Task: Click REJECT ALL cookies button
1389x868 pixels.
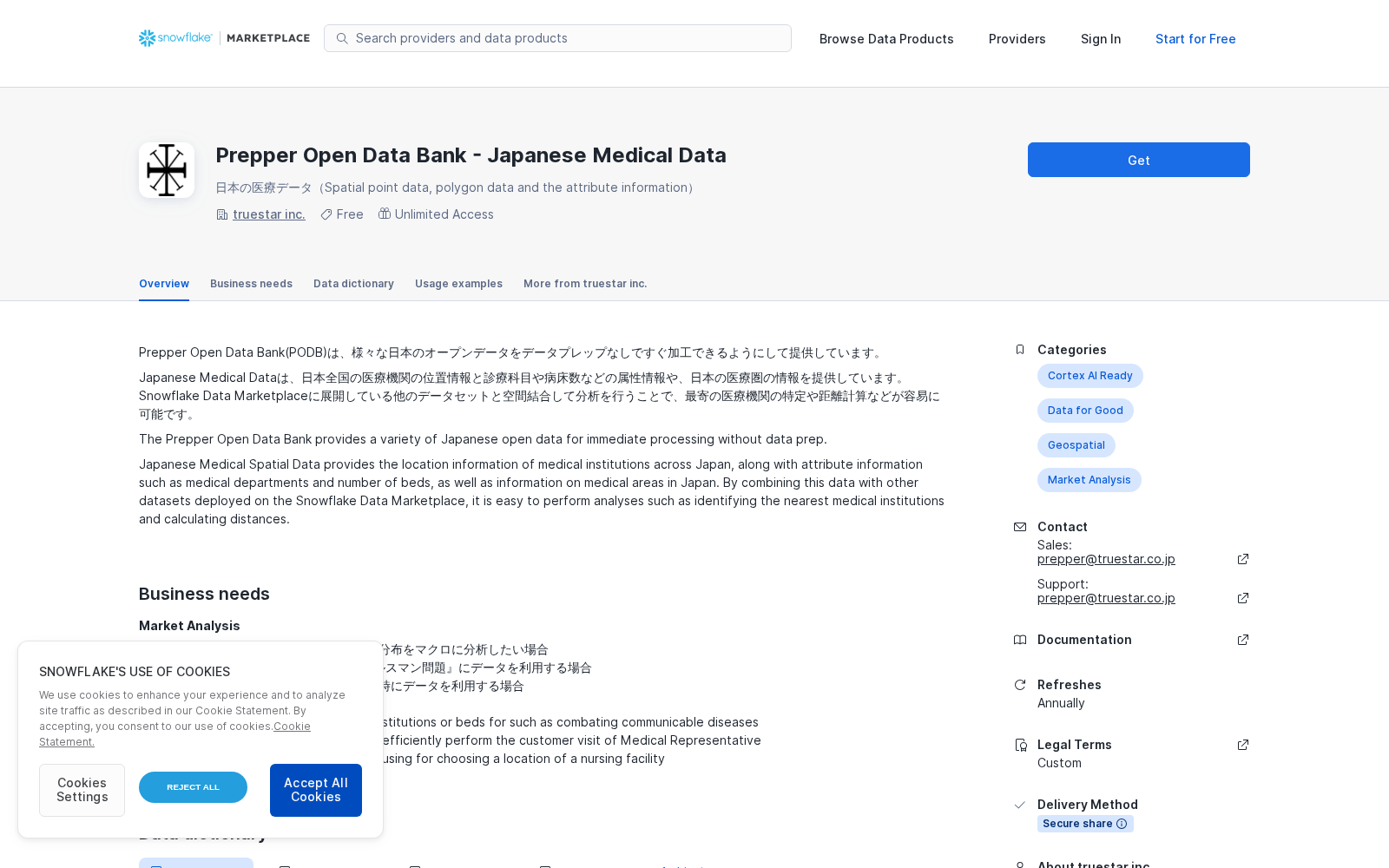Action: [193, 787]
